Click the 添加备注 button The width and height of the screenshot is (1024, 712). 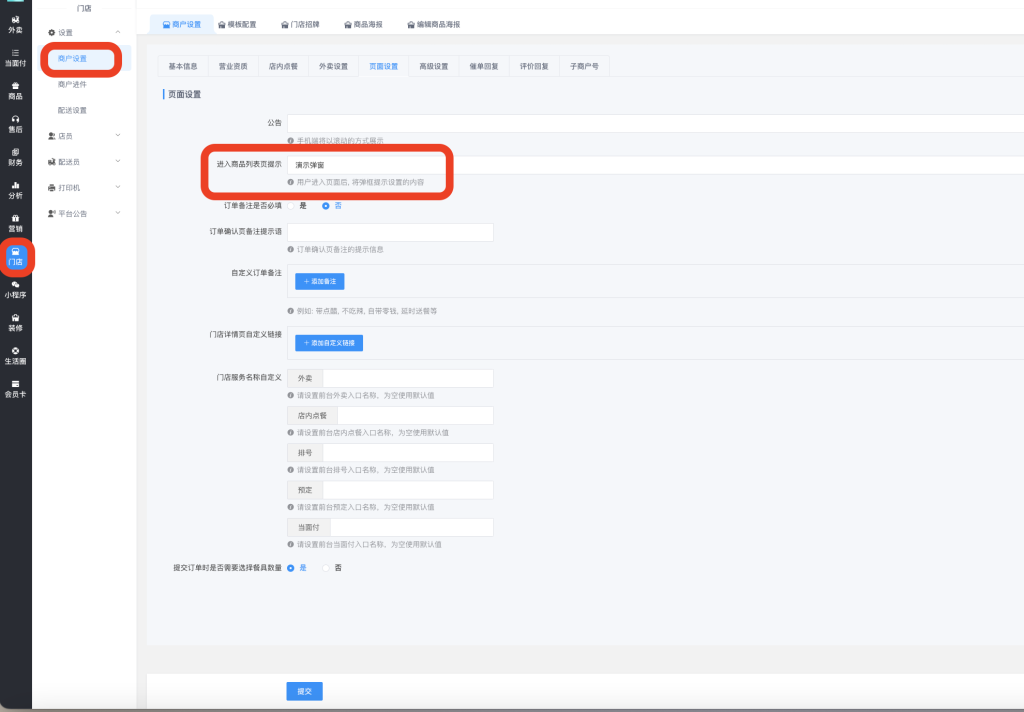point(319,282)
